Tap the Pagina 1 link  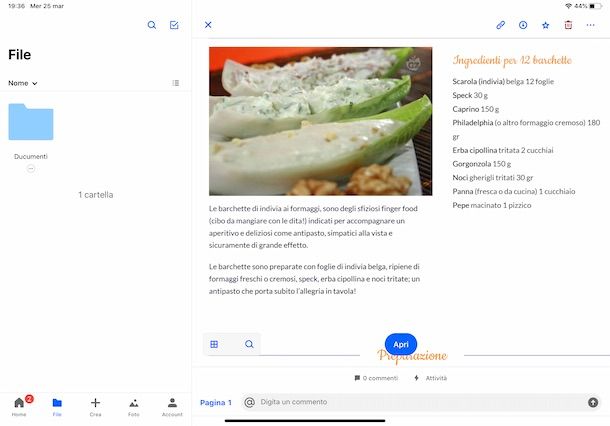(216, 403)
